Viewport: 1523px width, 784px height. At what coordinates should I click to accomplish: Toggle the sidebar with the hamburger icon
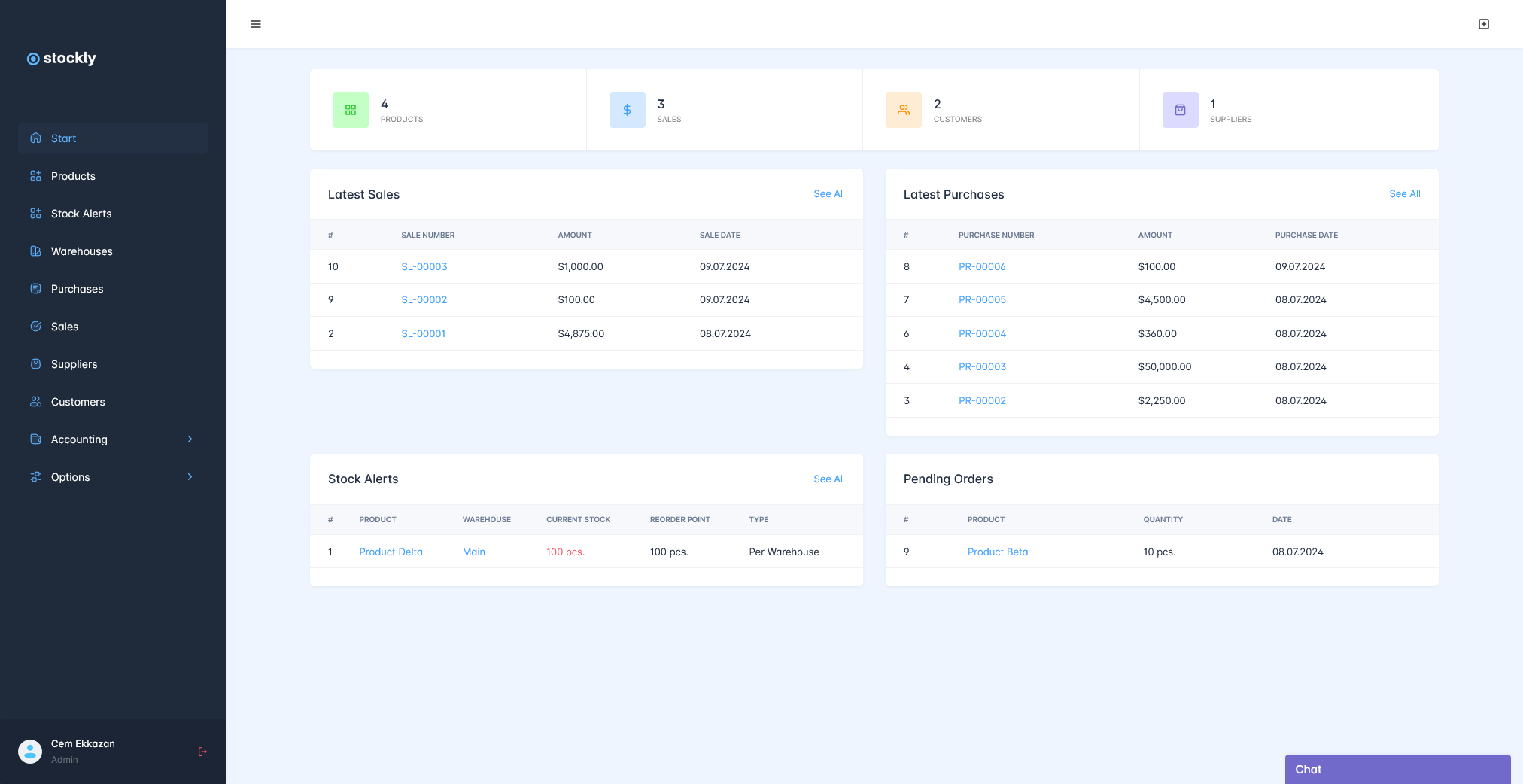tap(256, 23)
